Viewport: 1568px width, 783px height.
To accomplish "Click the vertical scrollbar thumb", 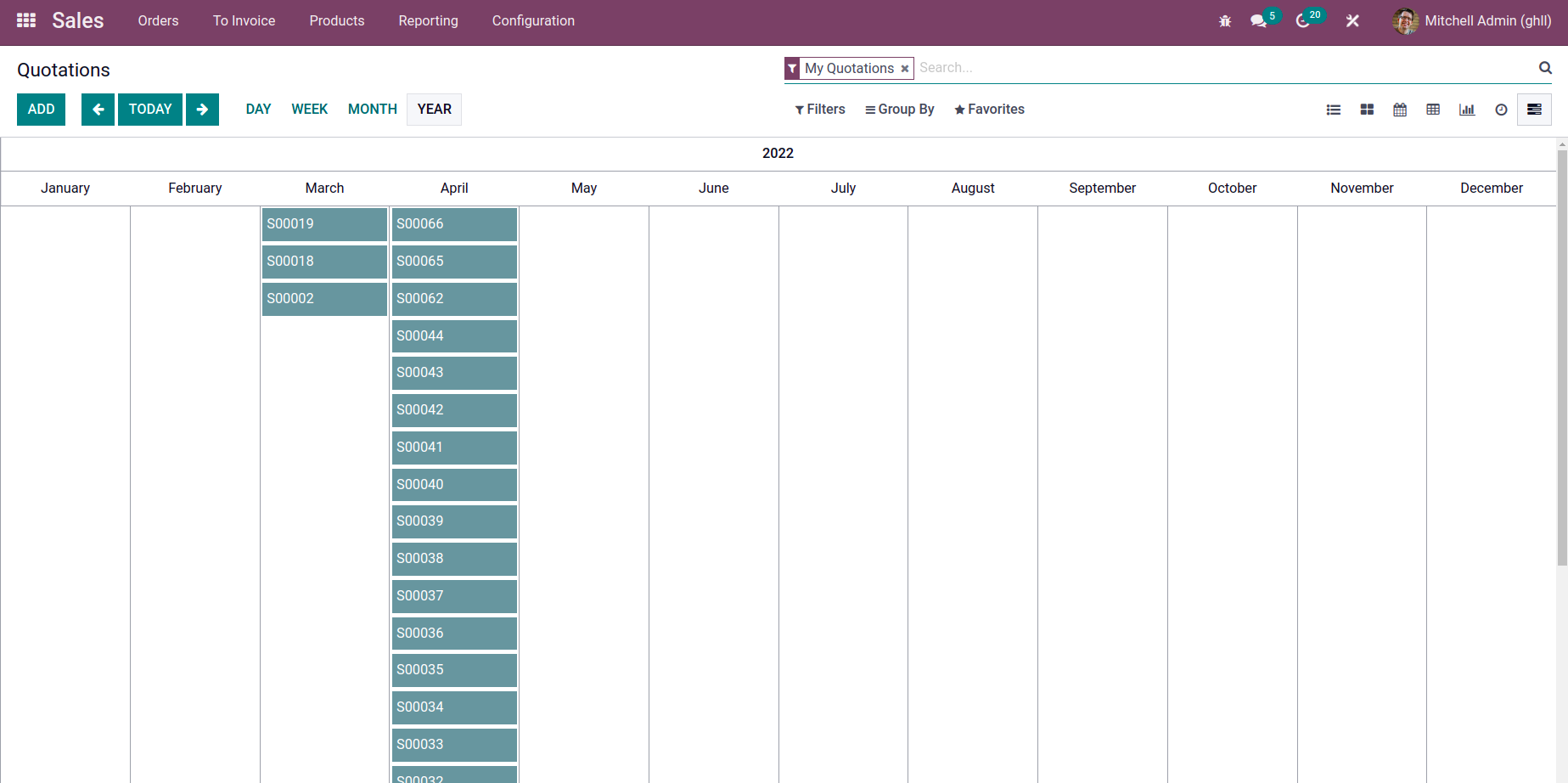I will 1562,357.
